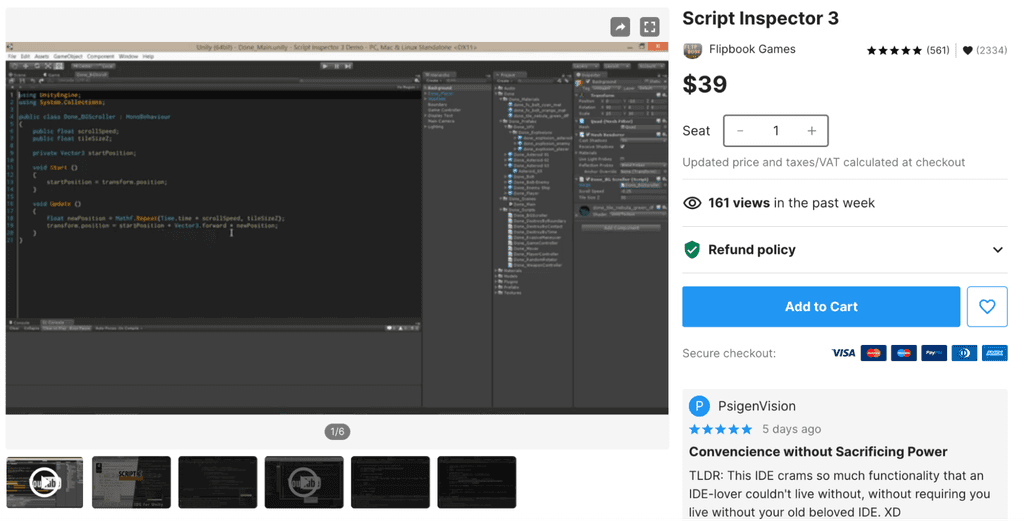The width and height of the screenshot is (1024, 521).
Task: Click the eye icon next to 161 views
Action: tap(692, 203)
